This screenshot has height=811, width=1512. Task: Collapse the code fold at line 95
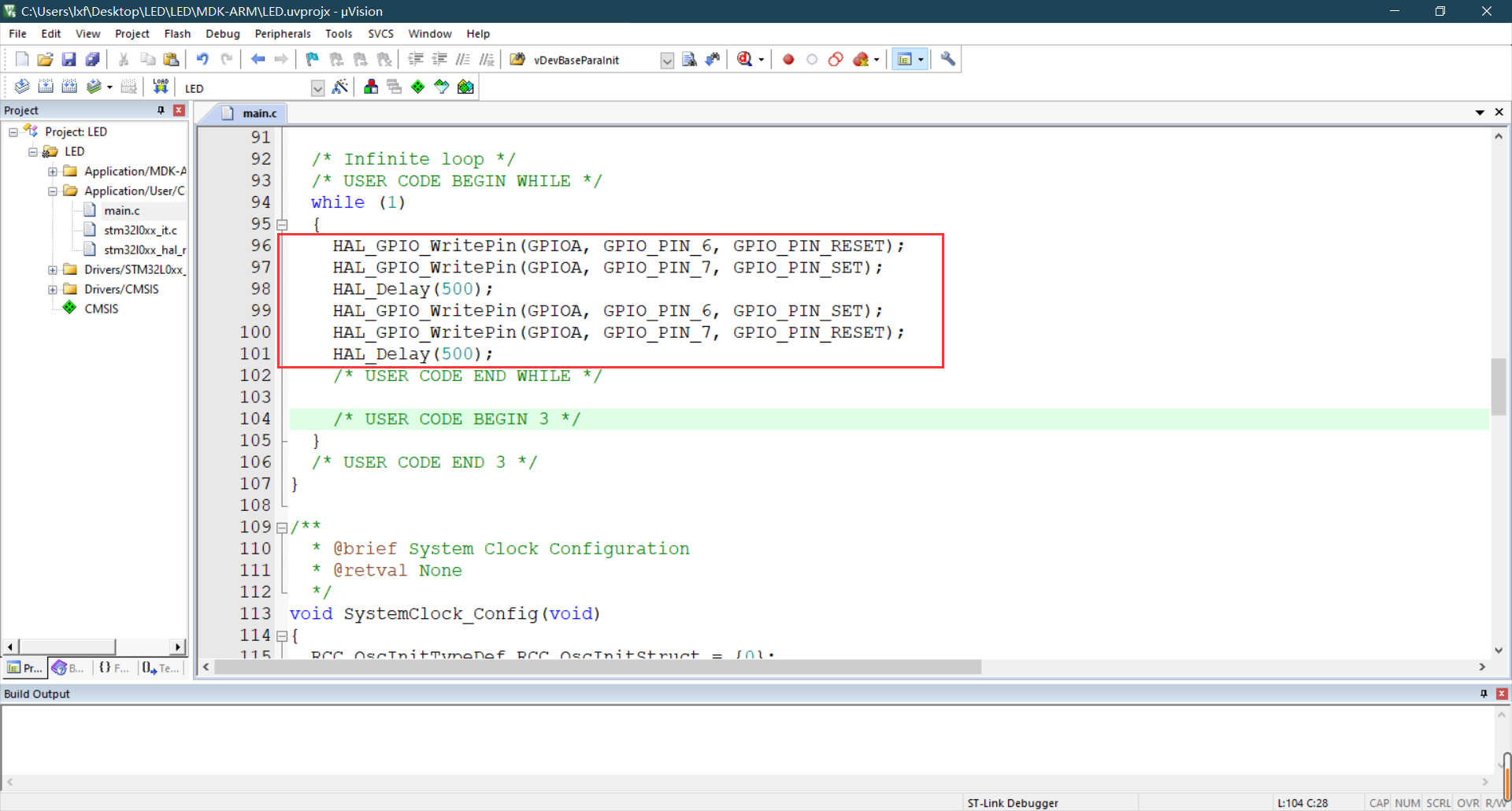tap(282, 224)
